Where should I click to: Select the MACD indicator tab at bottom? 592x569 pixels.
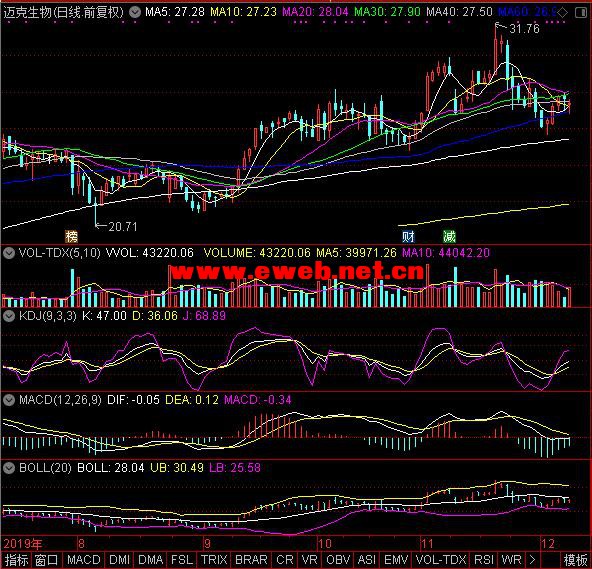83,560
